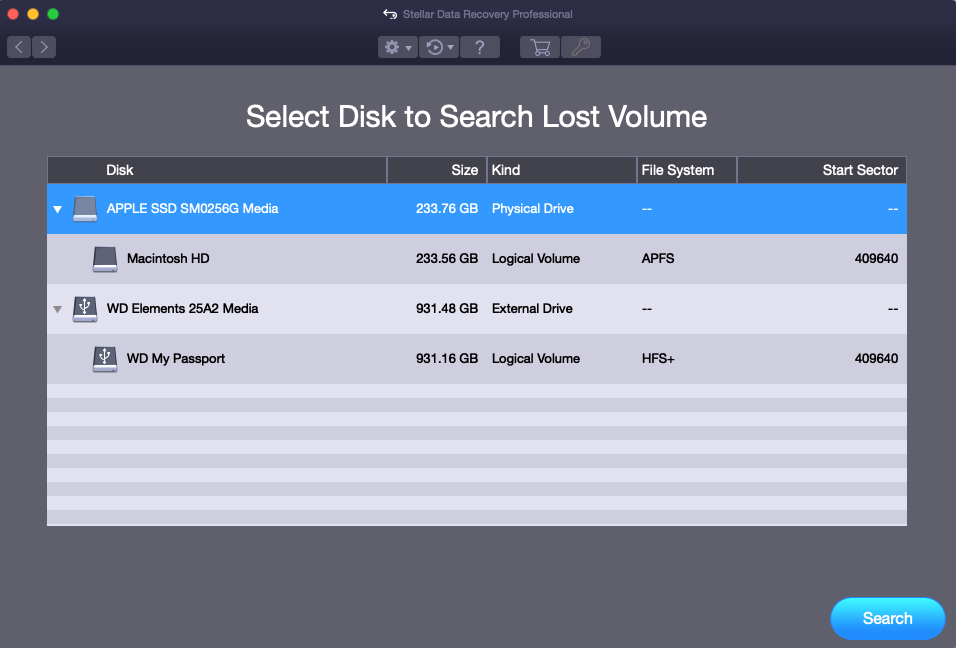Click the shopping cart buy icon
The height and width of the screenshot is (648, 956).
540,47
